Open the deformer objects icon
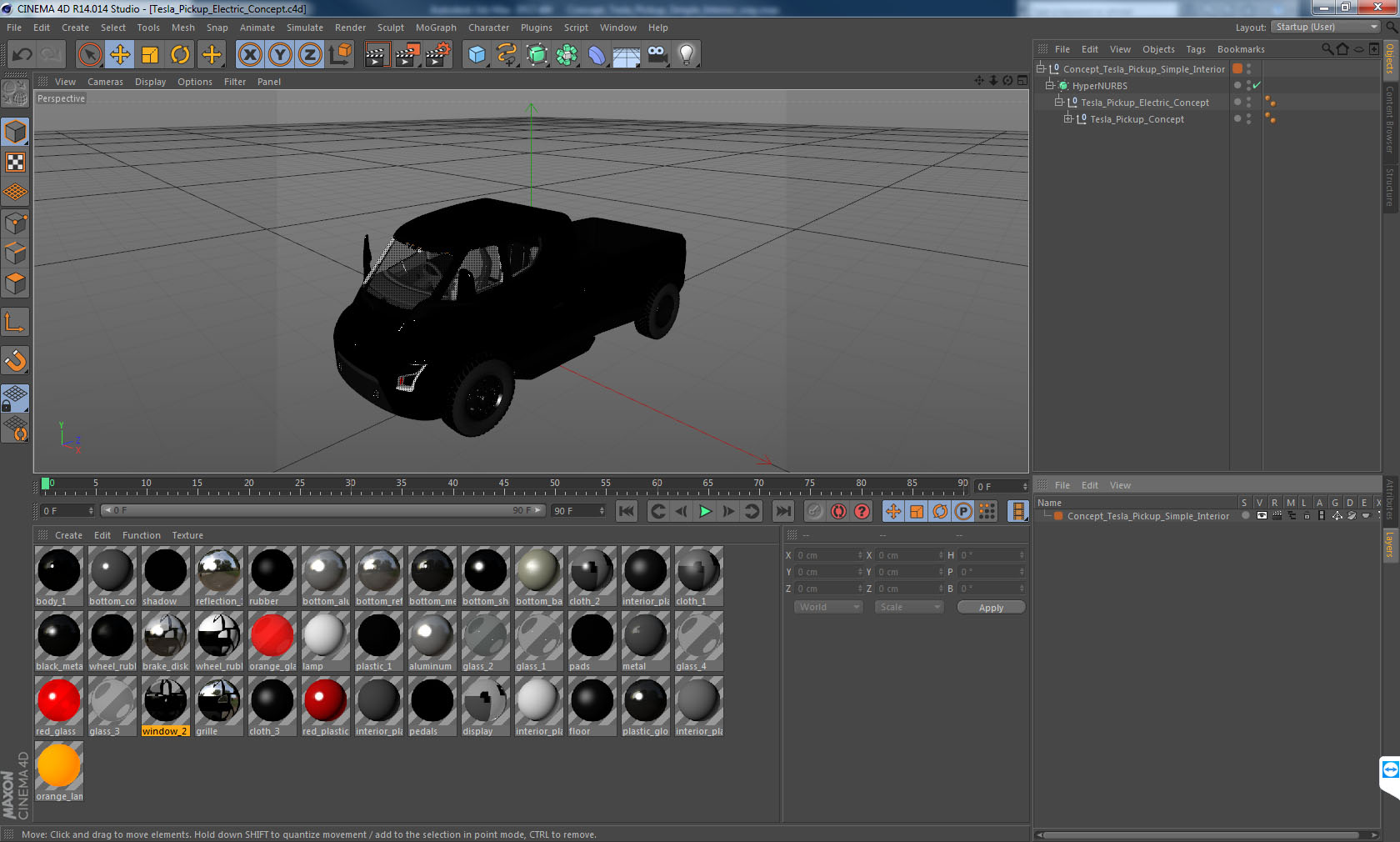1400x842 pixels. (x=597, y=55)
